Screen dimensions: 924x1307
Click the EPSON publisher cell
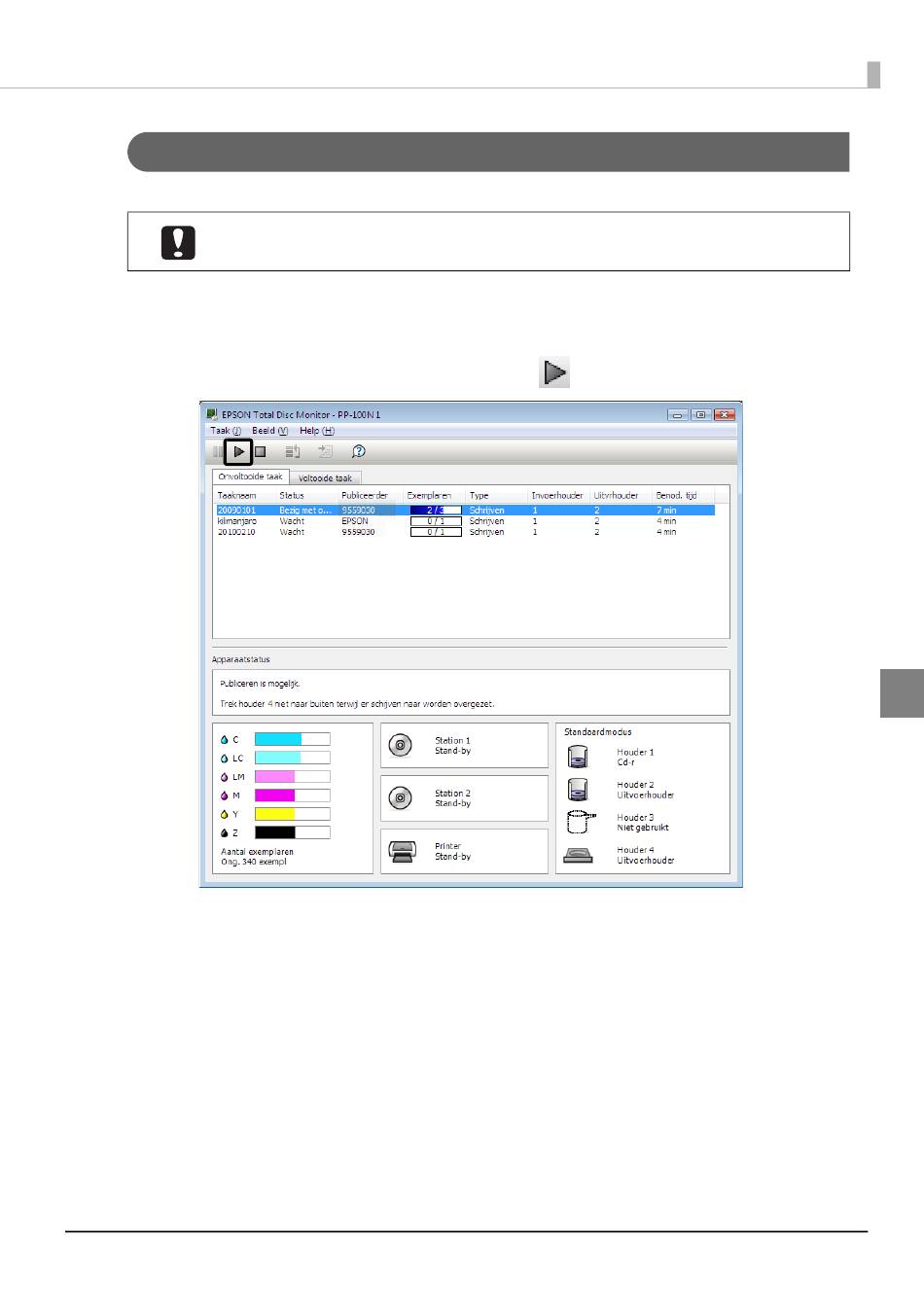coord(355,521)
